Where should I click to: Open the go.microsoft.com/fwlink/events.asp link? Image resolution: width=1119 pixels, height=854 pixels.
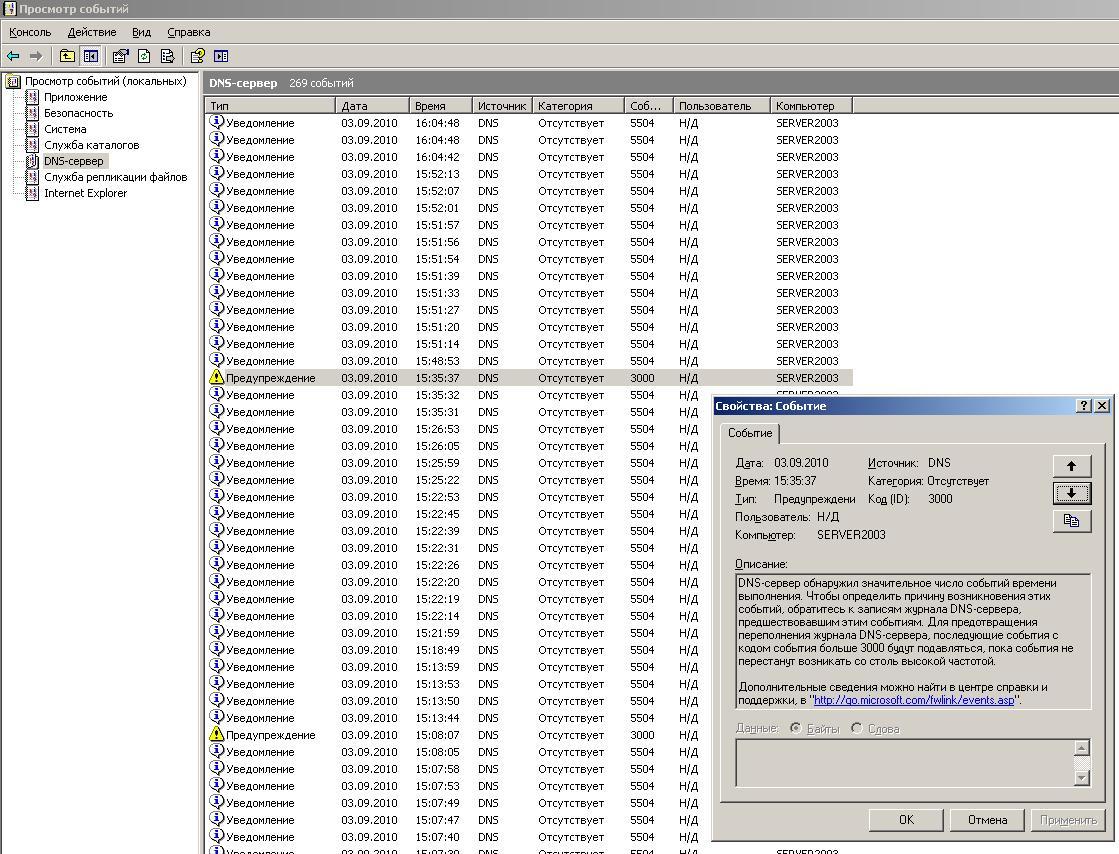pos(913,700)
